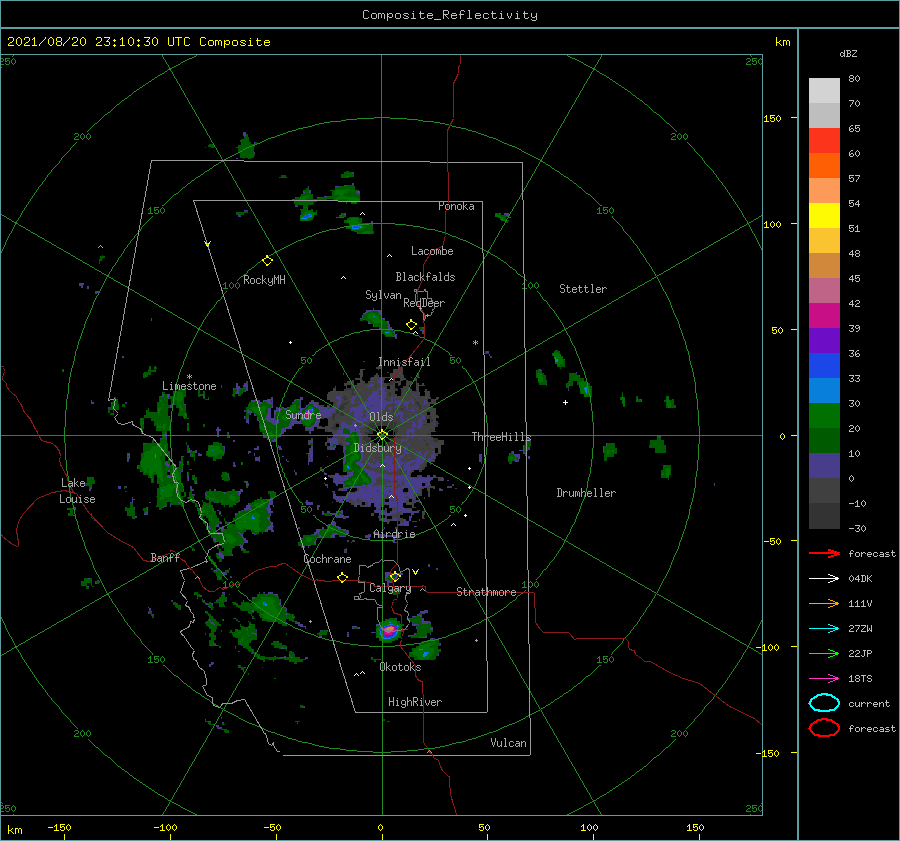Click the white asterisk marker above Limestone
Viewport: 900px width, 841px height.
click(x=189, y=377)
